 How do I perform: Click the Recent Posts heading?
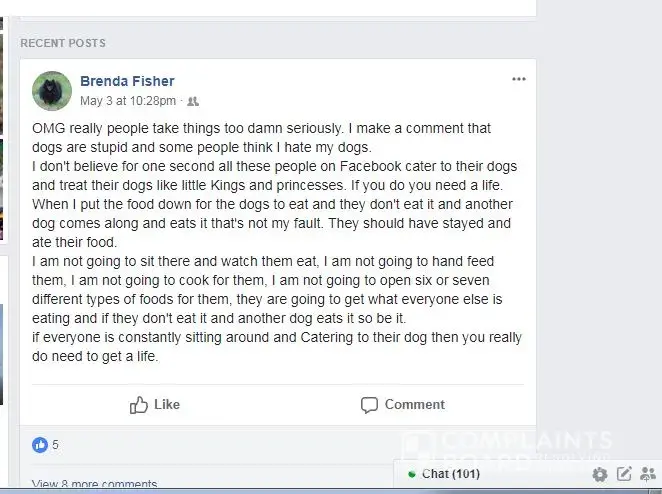pyautogui.click(x=63, y=43)
